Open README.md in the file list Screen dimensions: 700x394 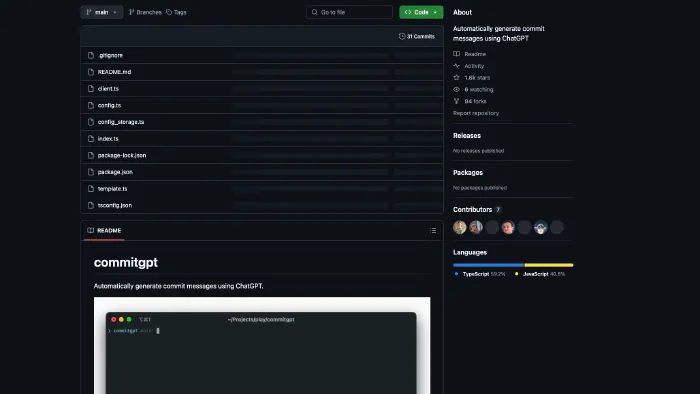pos(114,72)
